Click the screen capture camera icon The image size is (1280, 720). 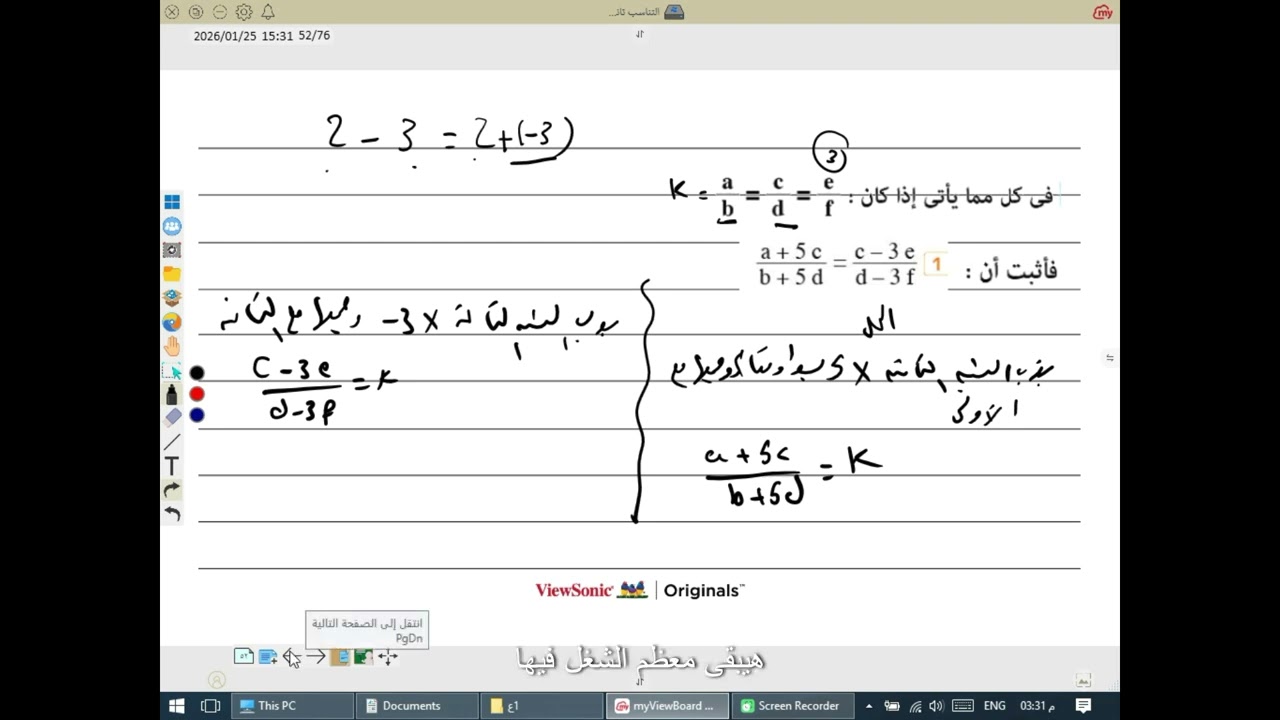[172, 250]
